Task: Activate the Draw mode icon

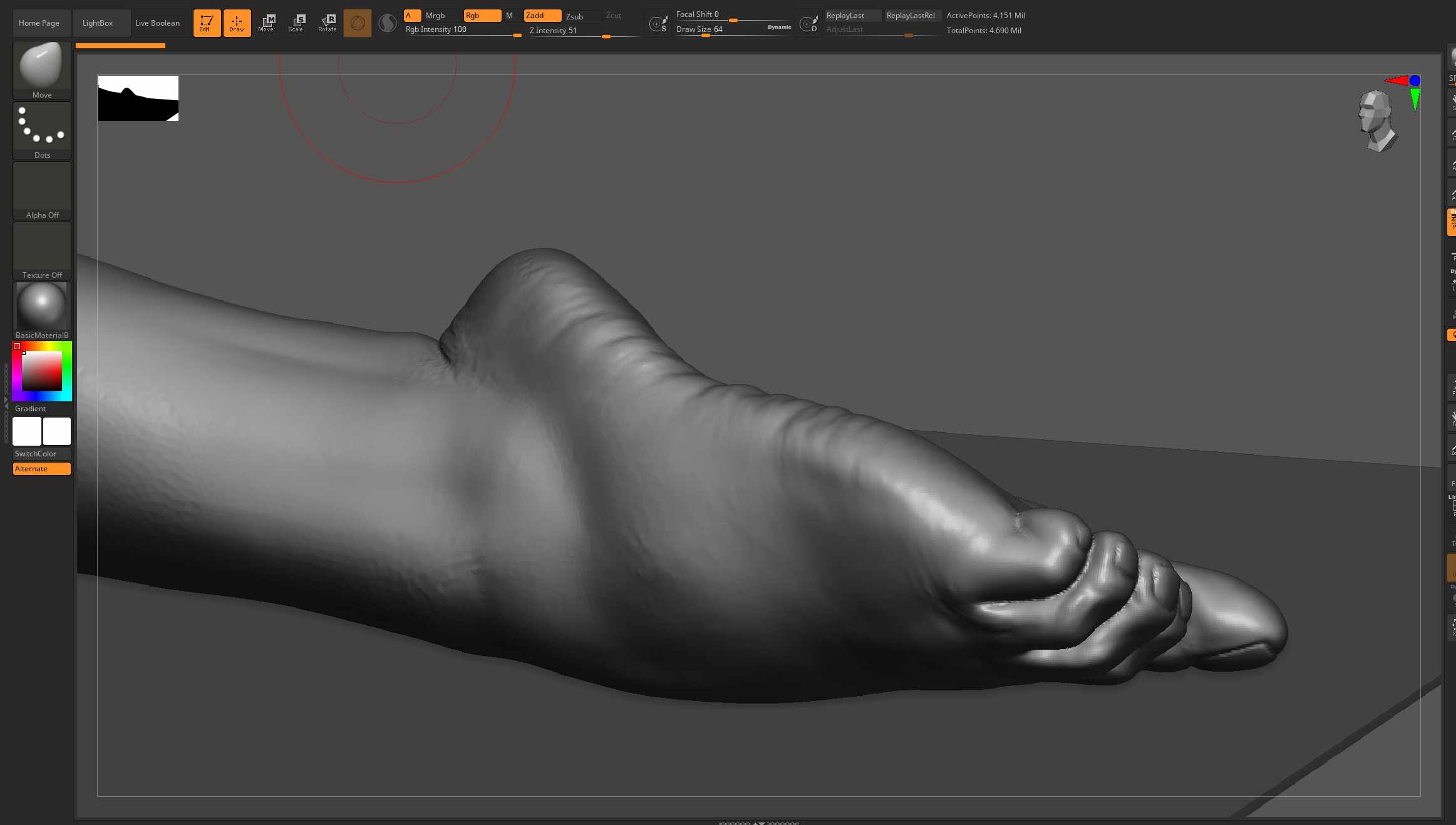Action: pyautogui.click(x=237, y=23)
